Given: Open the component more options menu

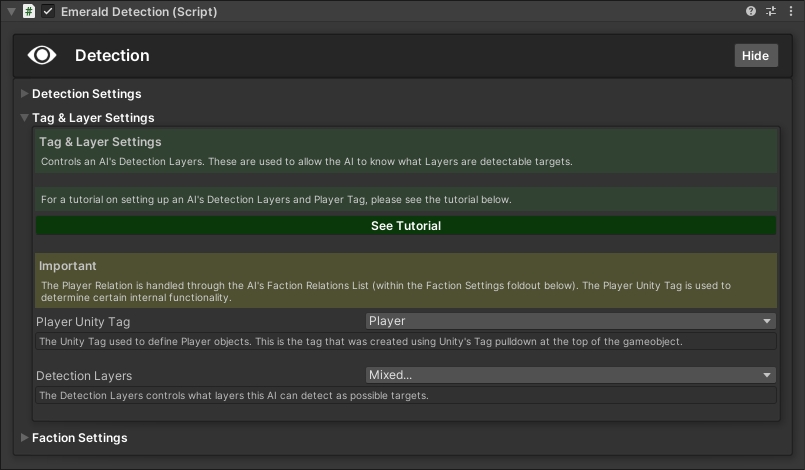Looking at the screenshot, I should [791, 12].
